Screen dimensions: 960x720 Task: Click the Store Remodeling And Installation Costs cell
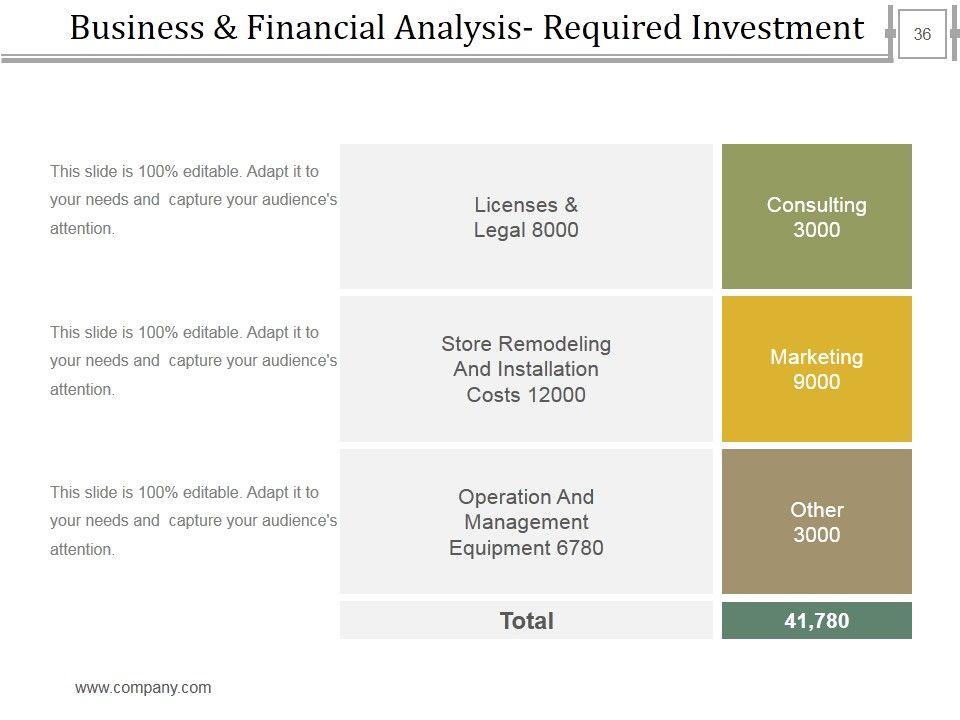[x=526, y=369]
